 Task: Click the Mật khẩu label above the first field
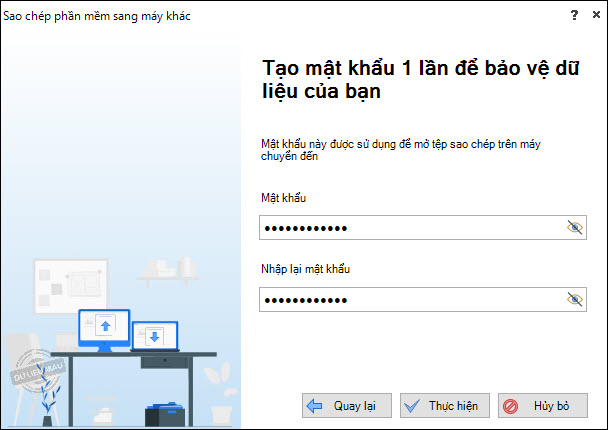tap(283, 198)
